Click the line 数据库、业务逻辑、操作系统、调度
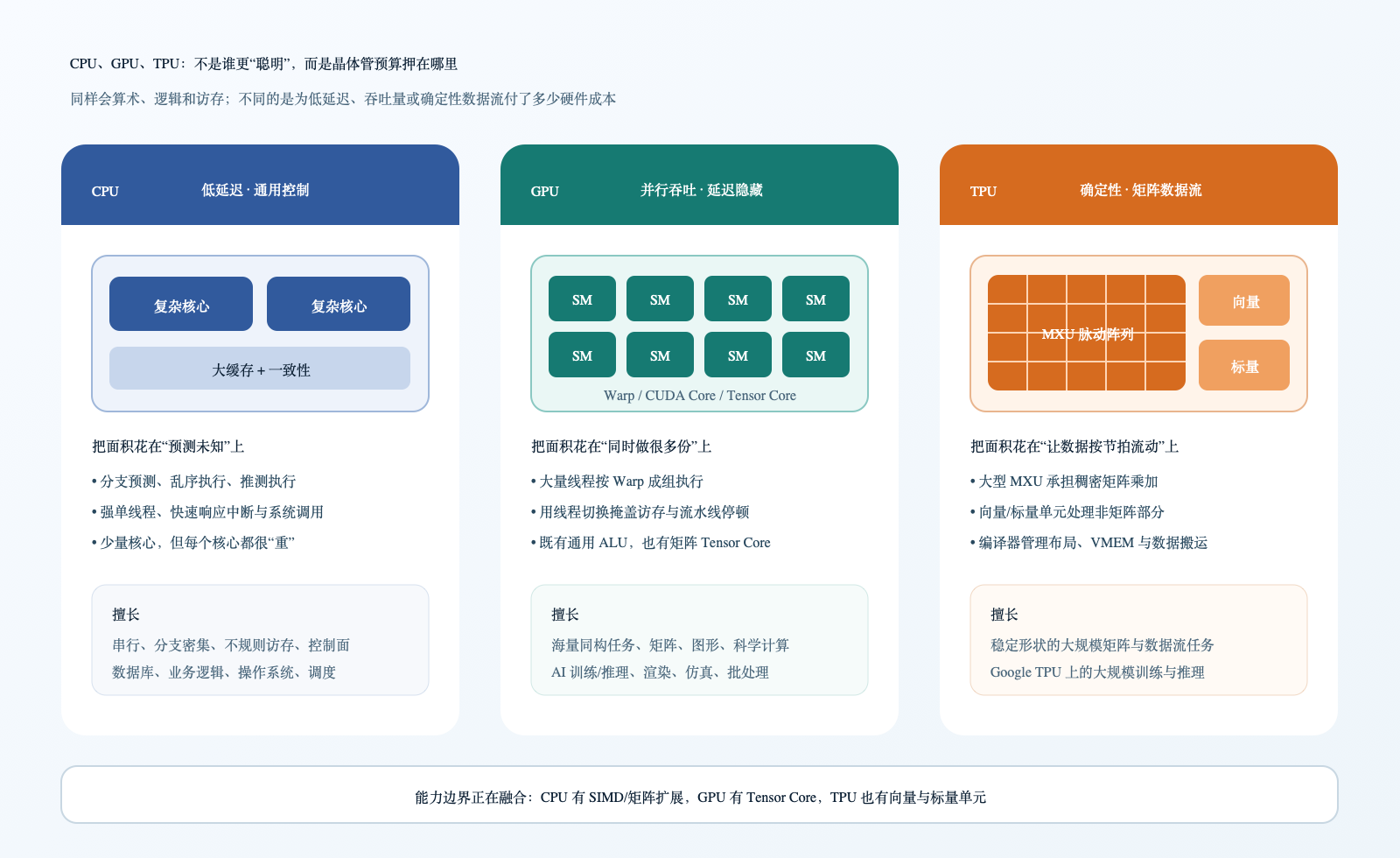 (x=224, y=672)
